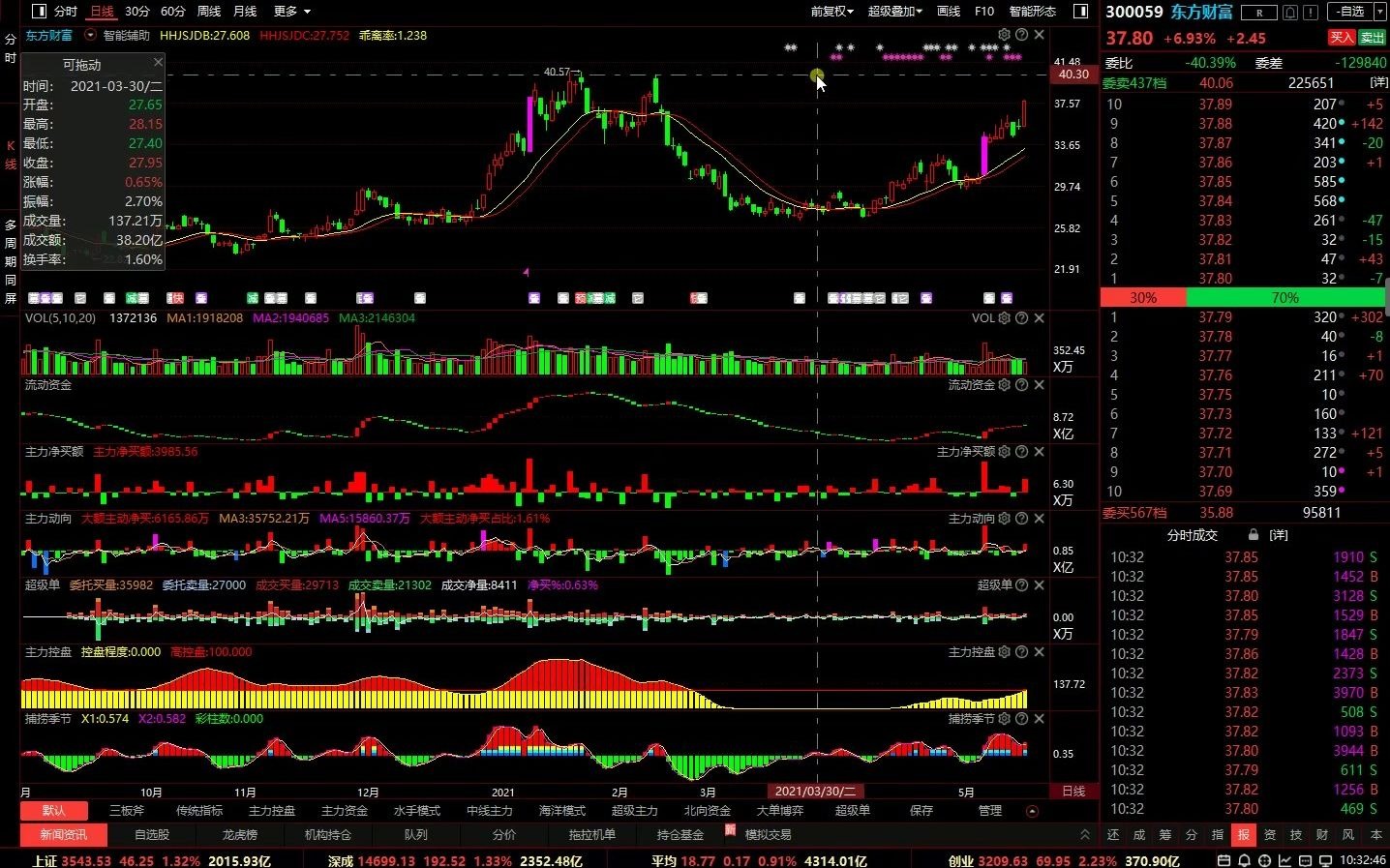1390x868 pixels.
Task: Open the 画线 drawing tools
Action: [949, 12]
